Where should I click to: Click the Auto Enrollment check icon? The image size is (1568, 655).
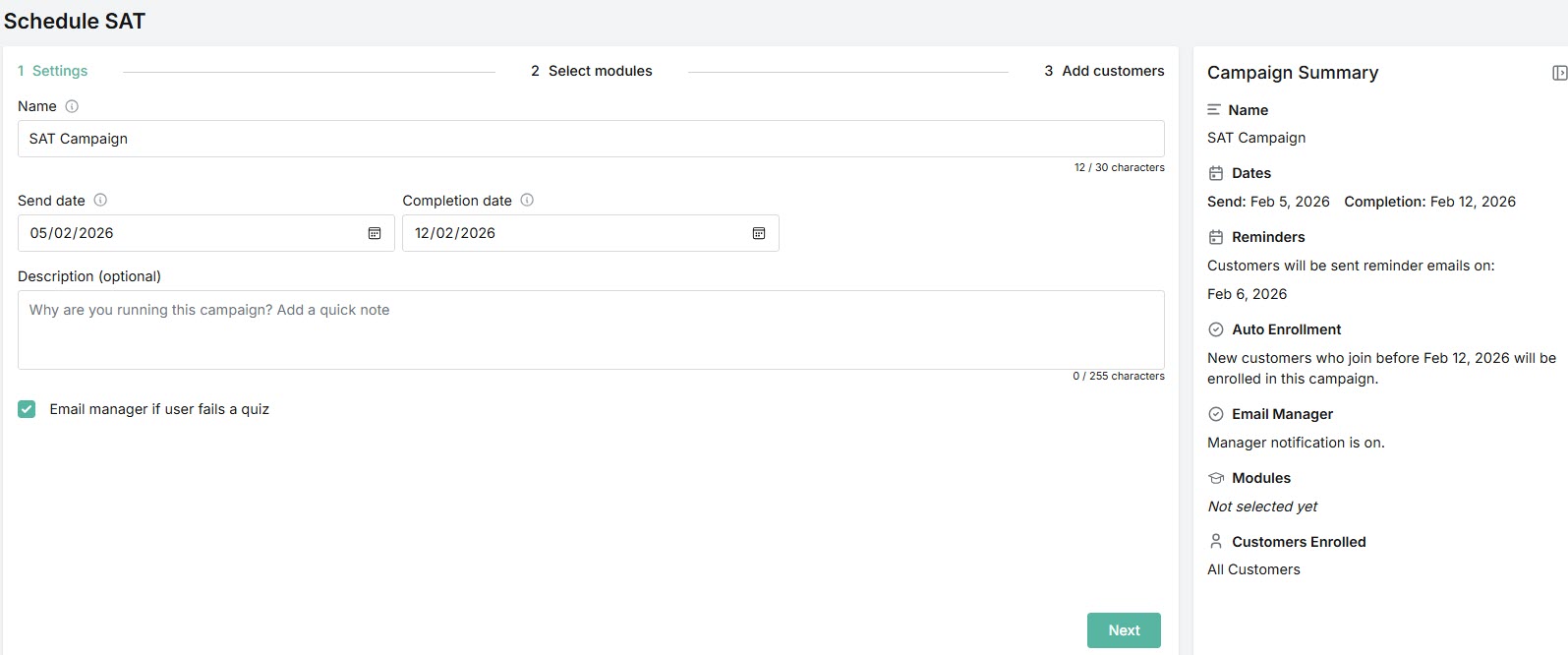(x=1216, y=329)
